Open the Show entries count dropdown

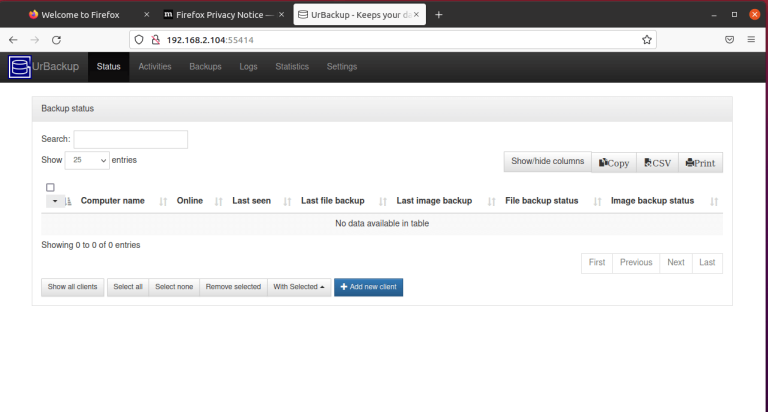[x=87, y=160]
